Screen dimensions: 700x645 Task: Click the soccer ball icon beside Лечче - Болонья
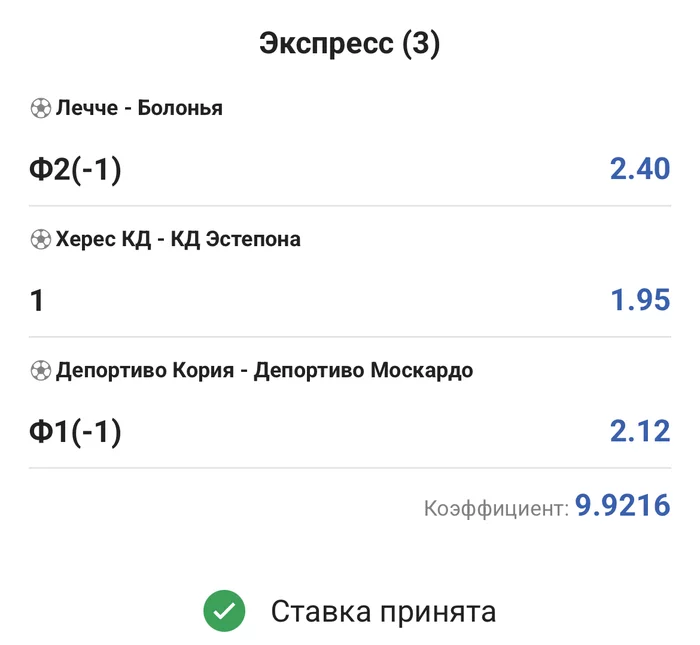(x=40, y=109)
